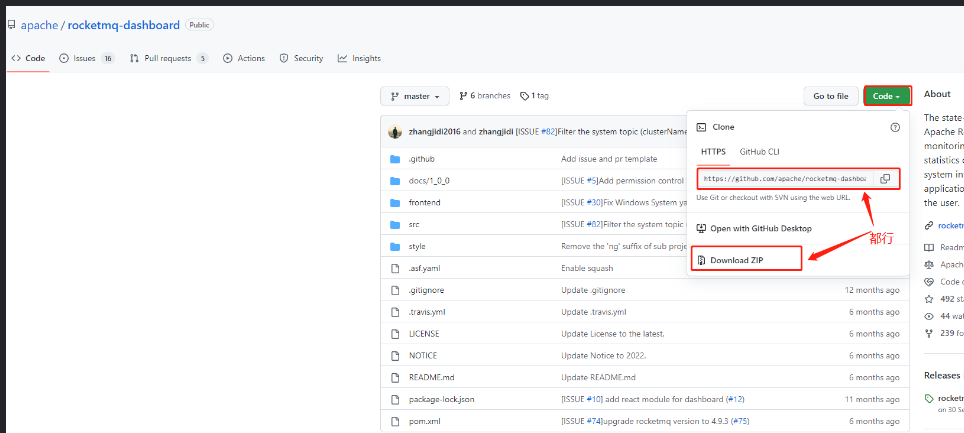This screenshot has height=433, width=964.
Task: Click the clone URL input field
Action: pos(785,179)
